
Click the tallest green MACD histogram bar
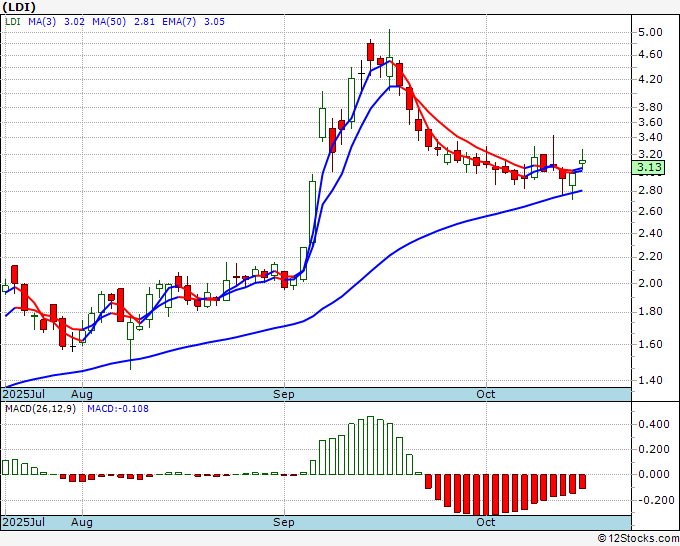tap(370, 445)
